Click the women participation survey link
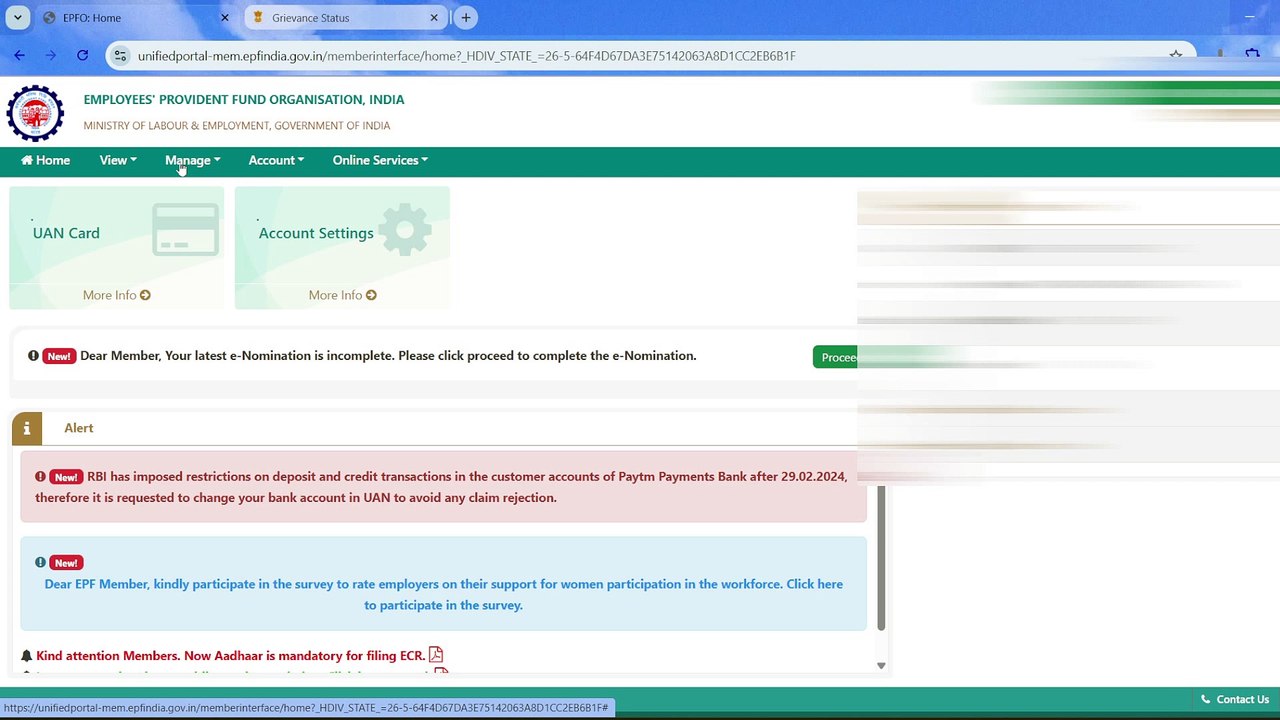1280x720 pixels. click(x=443, y=594)
